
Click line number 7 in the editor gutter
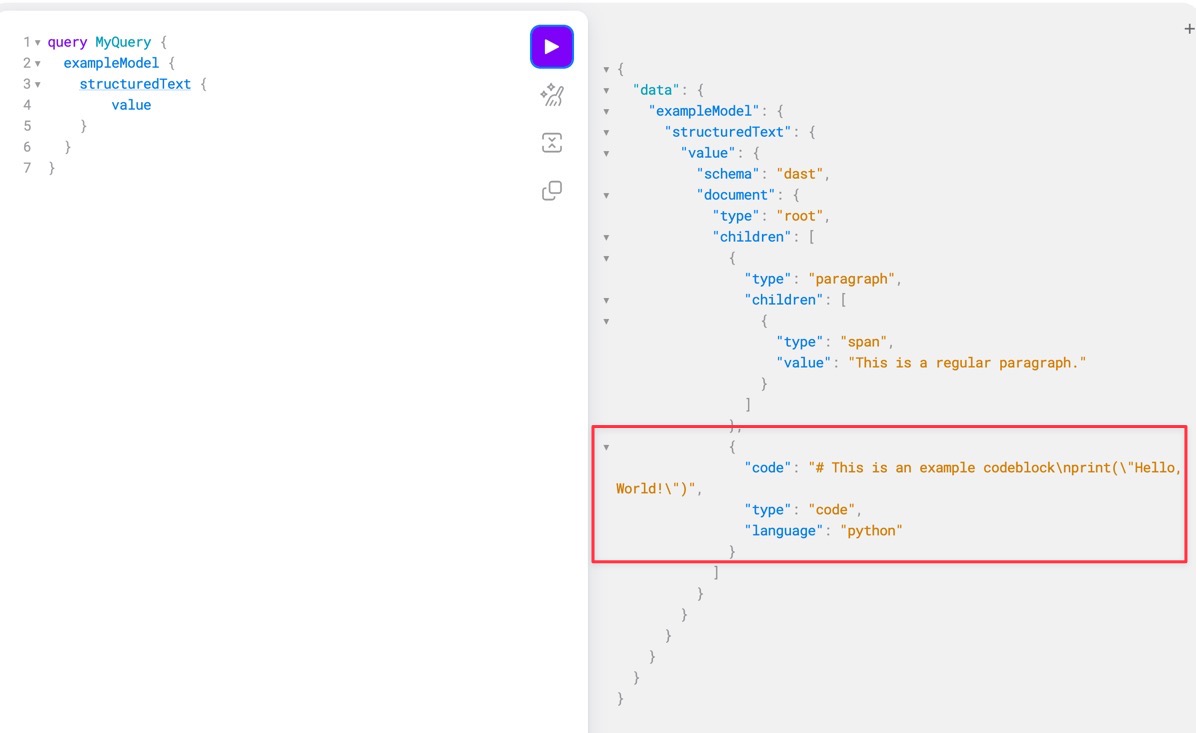click(27, 168)
